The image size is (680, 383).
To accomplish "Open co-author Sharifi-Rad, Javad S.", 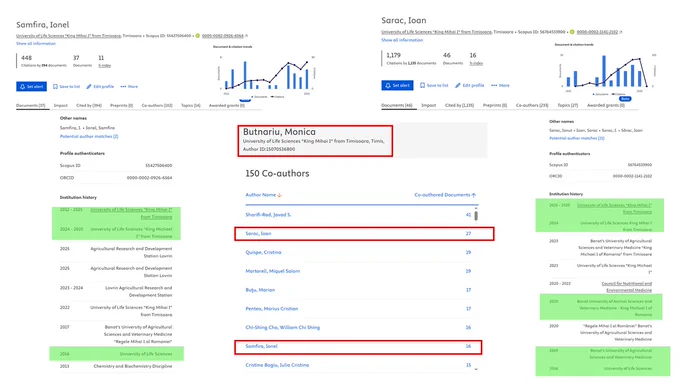I will tap(268, 215).
